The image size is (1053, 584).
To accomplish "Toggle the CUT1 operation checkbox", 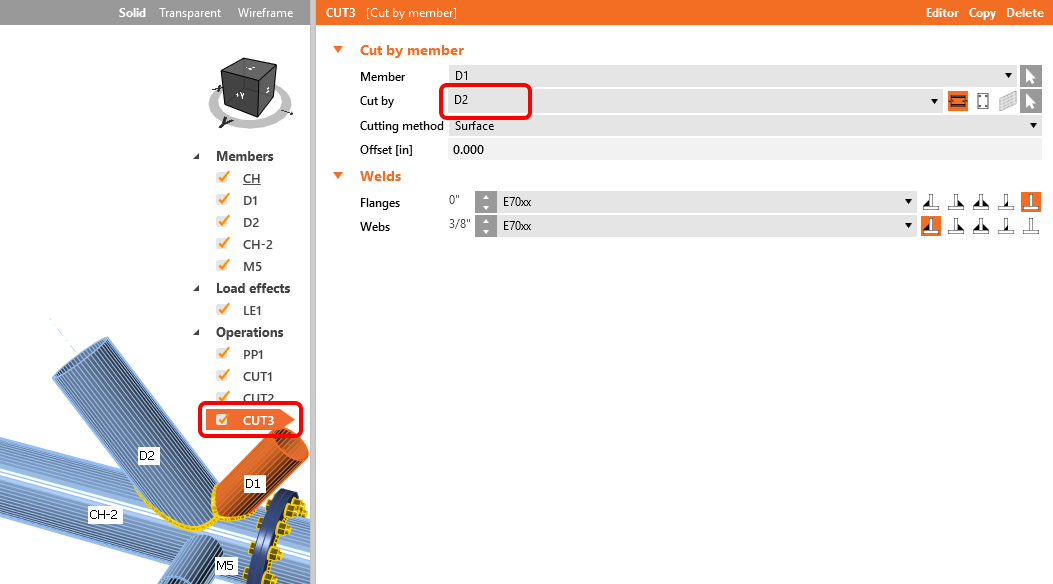I will click(223, 376).
